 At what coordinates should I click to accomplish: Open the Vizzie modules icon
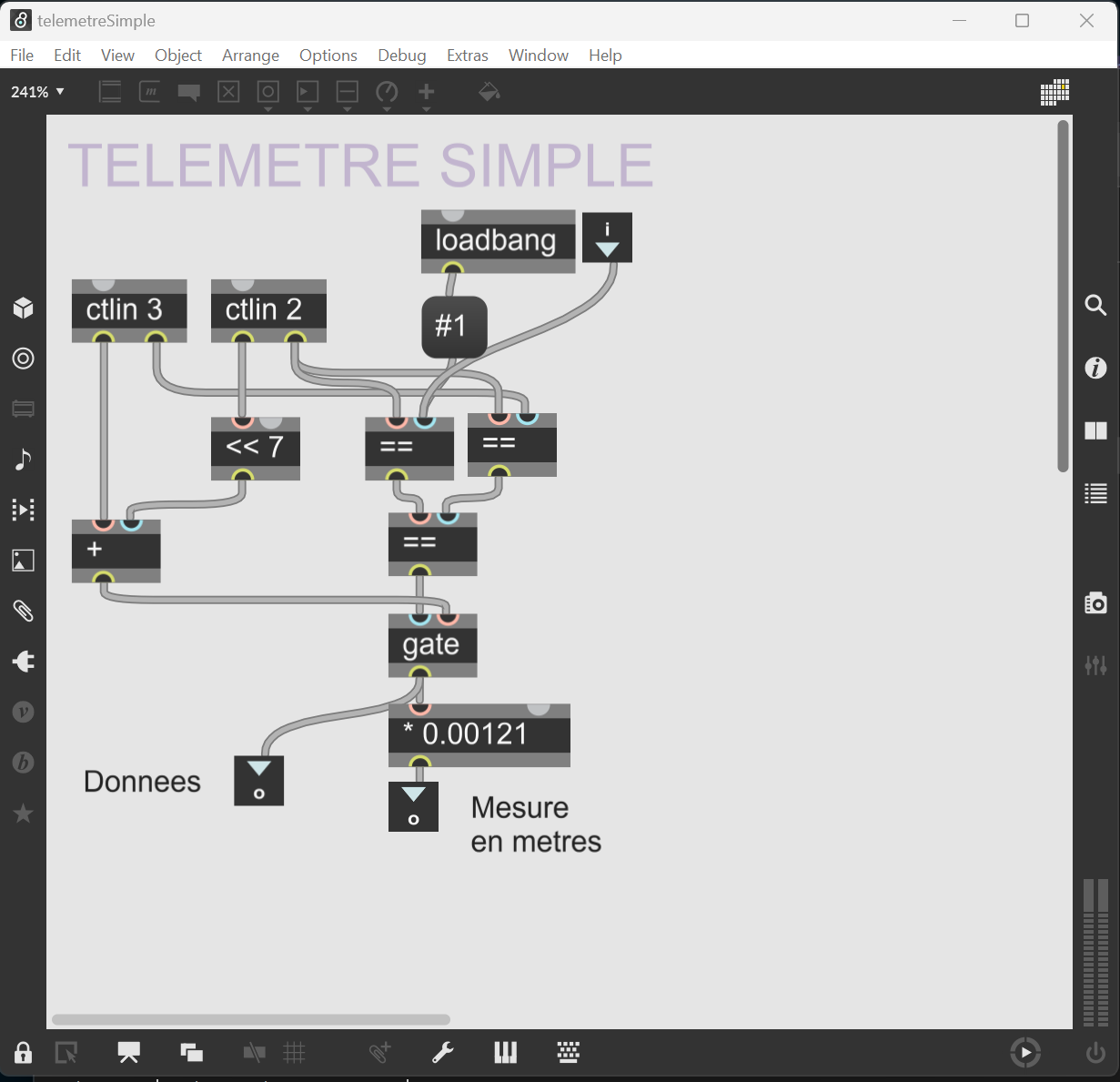[x=24, y=712]
